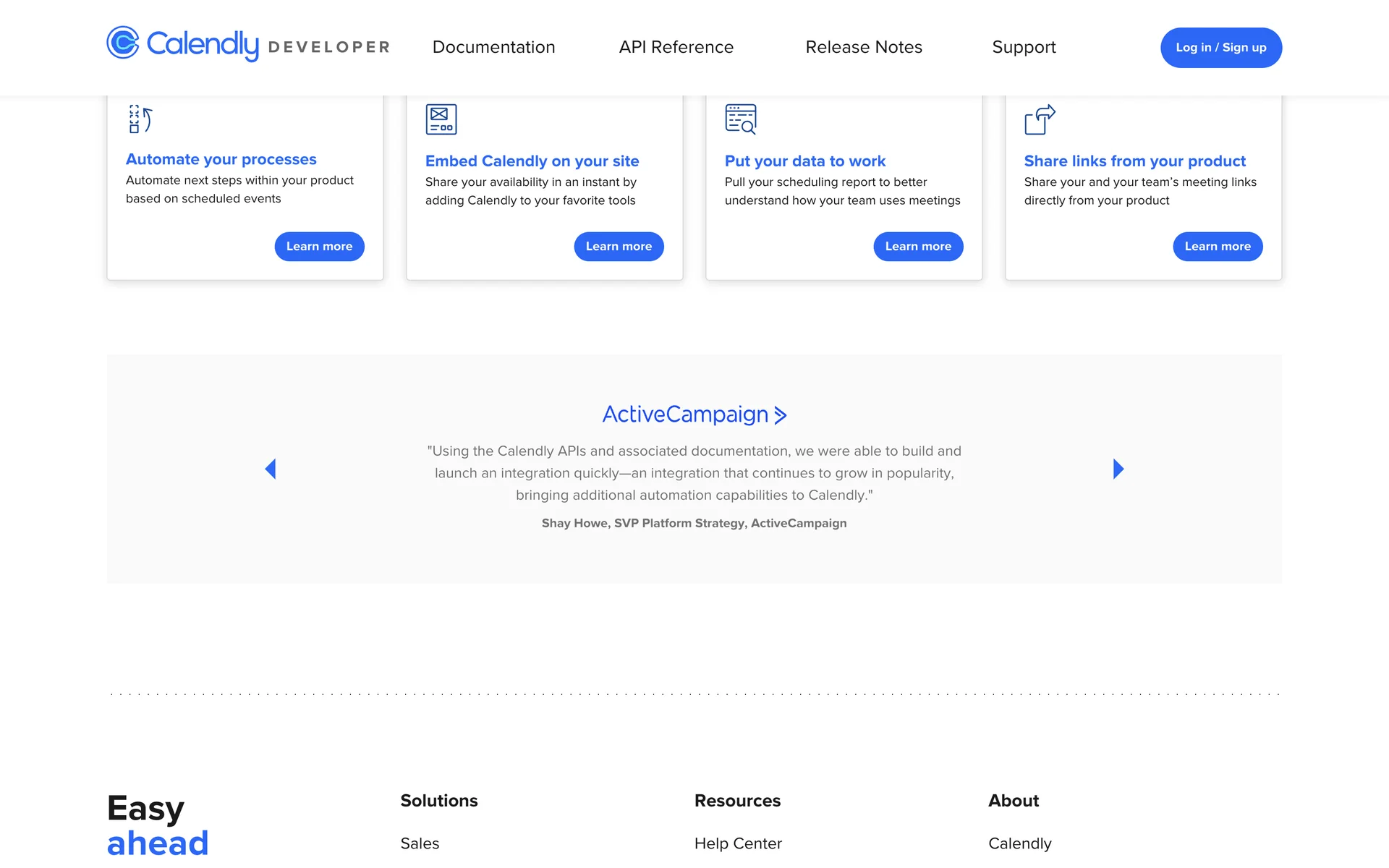
Task: Click the Calendly logo icon
Action: (123, 43)
